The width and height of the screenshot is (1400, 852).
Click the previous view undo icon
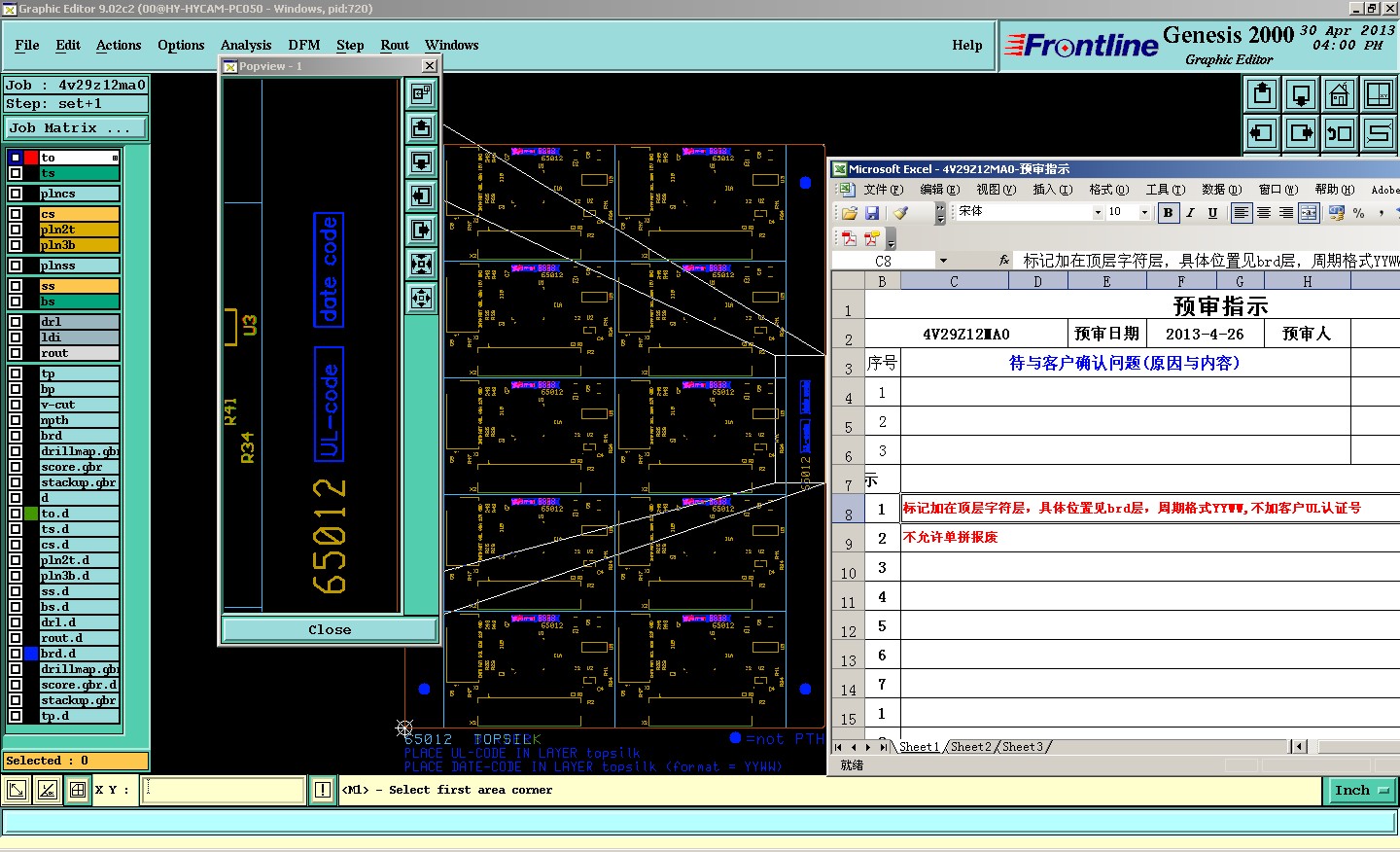[x=1340, y=132]
